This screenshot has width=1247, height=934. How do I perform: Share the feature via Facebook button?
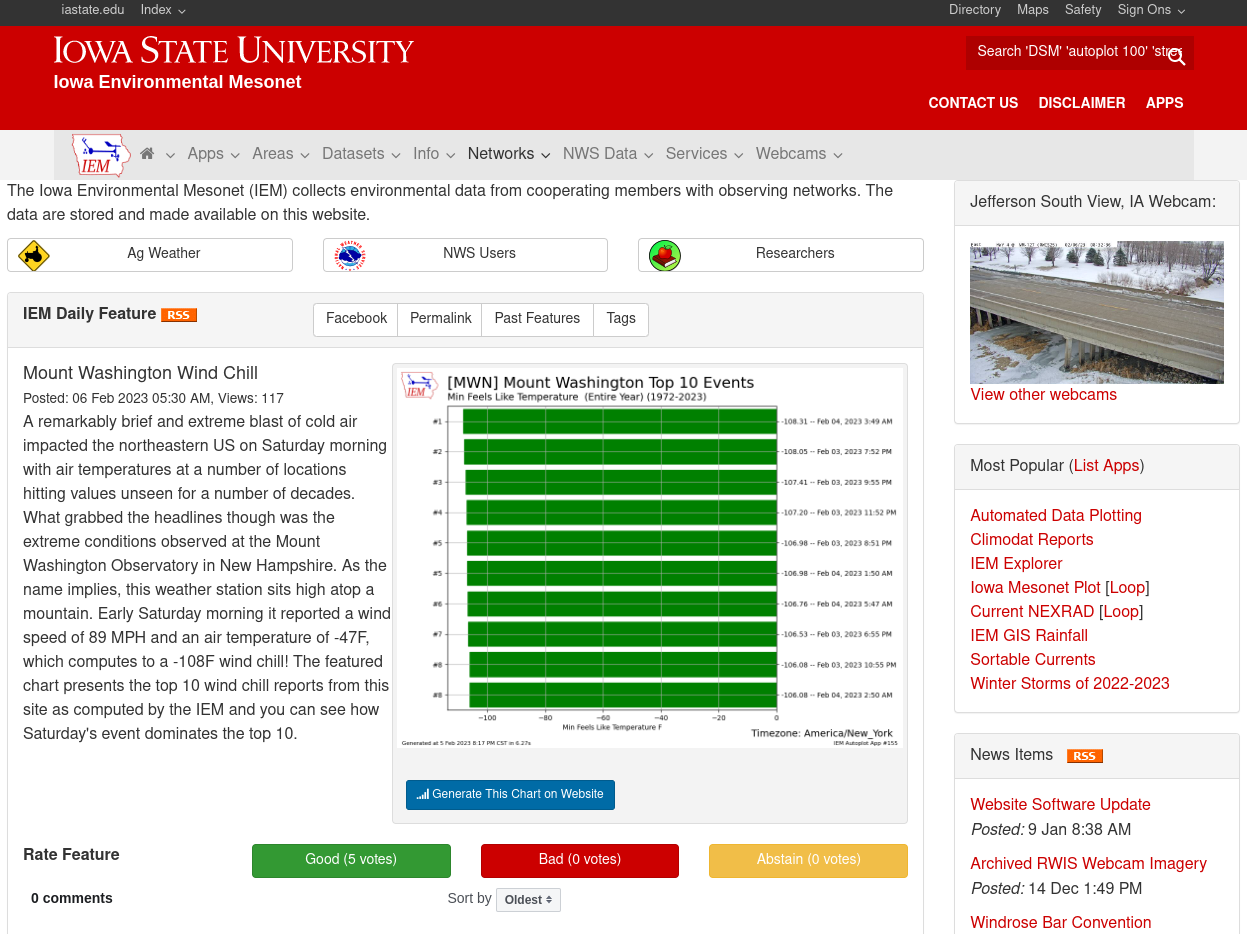(356, 319)
